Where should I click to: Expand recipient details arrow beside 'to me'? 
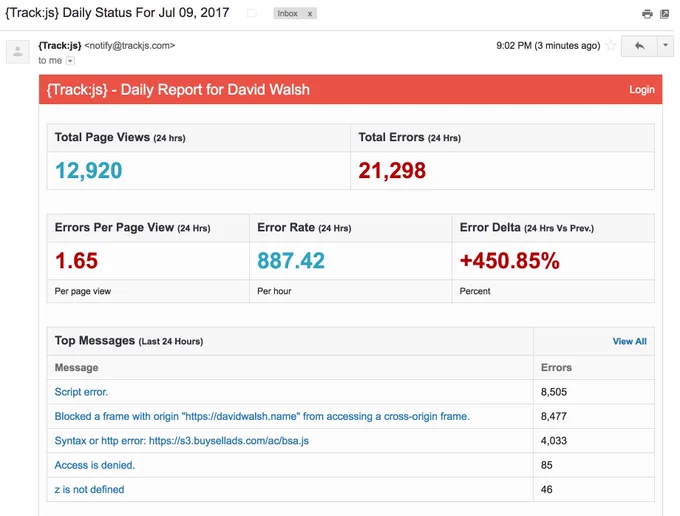(x=70, y=61)
